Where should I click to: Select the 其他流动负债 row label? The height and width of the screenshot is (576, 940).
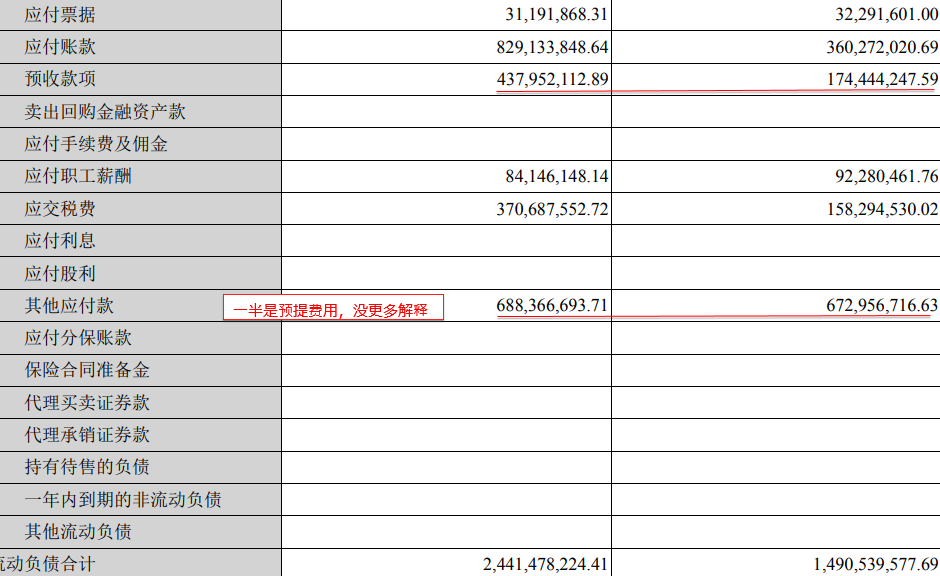coord(78,532)
